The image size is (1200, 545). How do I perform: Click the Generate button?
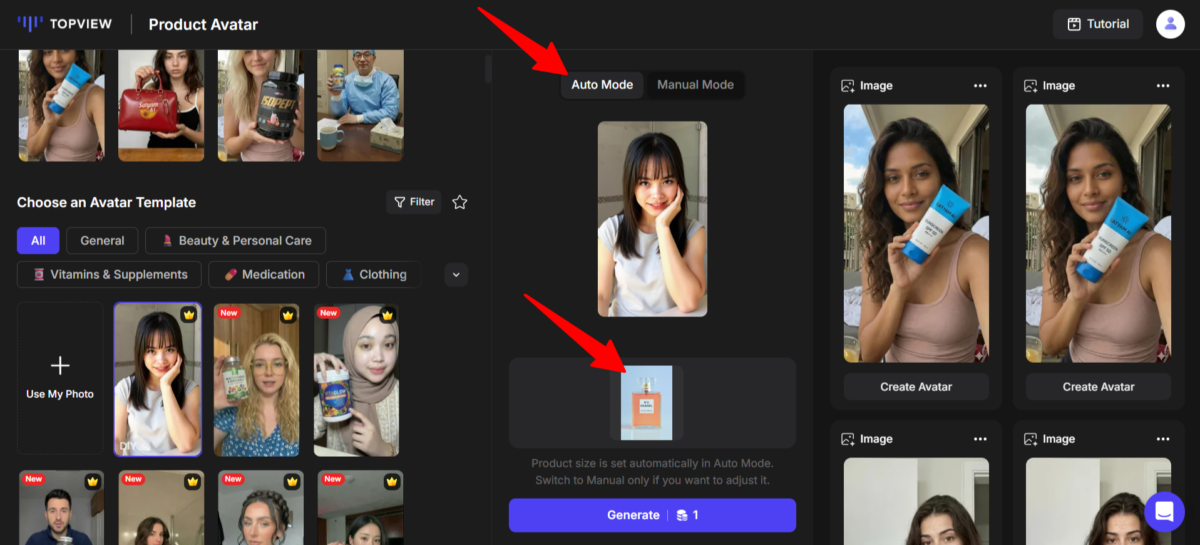point(652,515)
